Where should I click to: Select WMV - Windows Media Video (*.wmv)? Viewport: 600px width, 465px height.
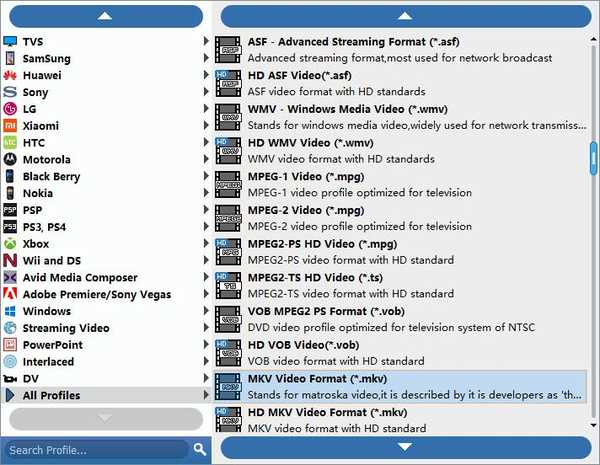coord(400,117)
